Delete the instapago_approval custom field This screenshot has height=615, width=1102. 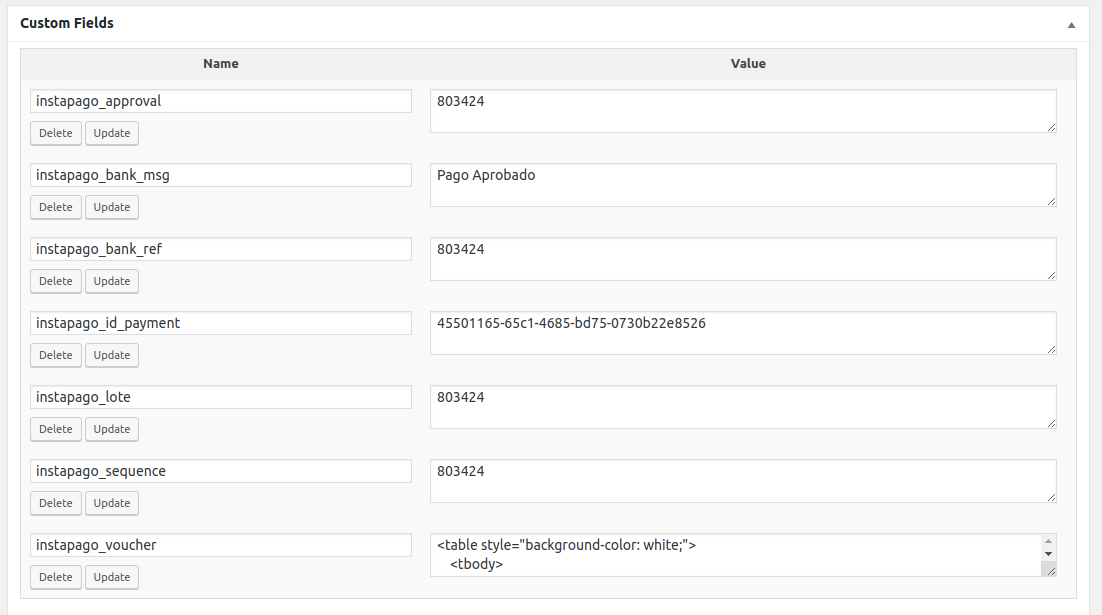[x=56, y=133]
